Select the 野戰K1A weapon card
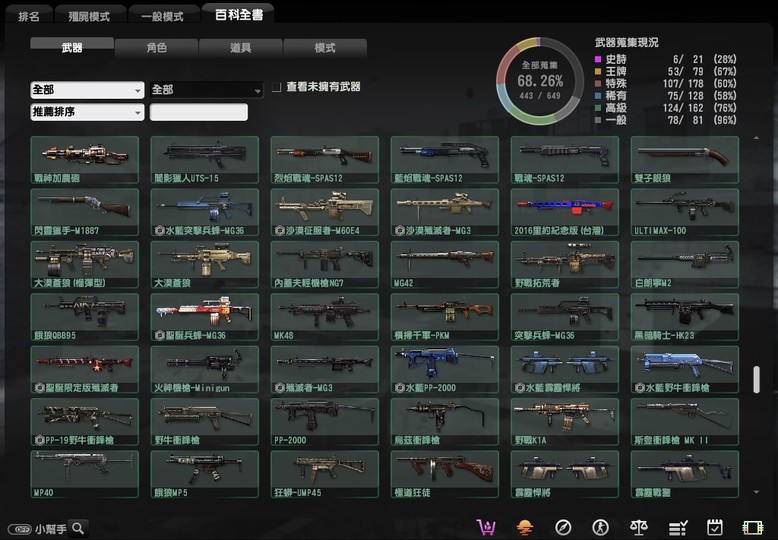The height and width of the screenshot is (540, 778). click(x=565, y=422)
